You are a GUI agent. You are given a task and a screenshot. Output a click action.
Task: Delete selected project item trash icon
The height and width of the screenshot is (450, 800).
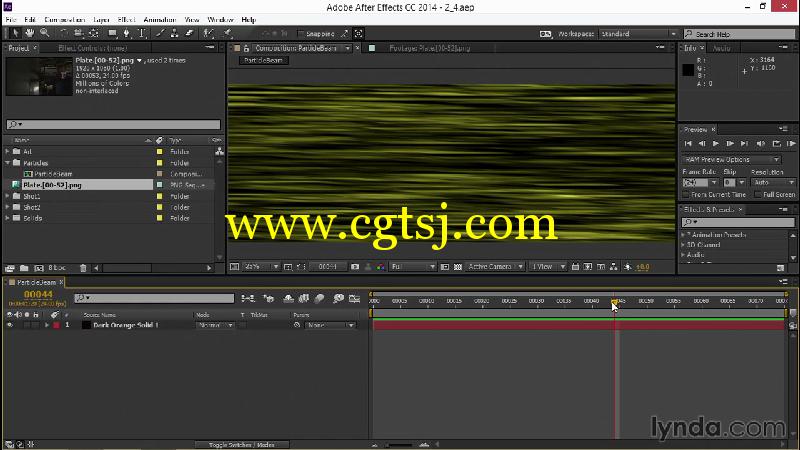point(83,268)
